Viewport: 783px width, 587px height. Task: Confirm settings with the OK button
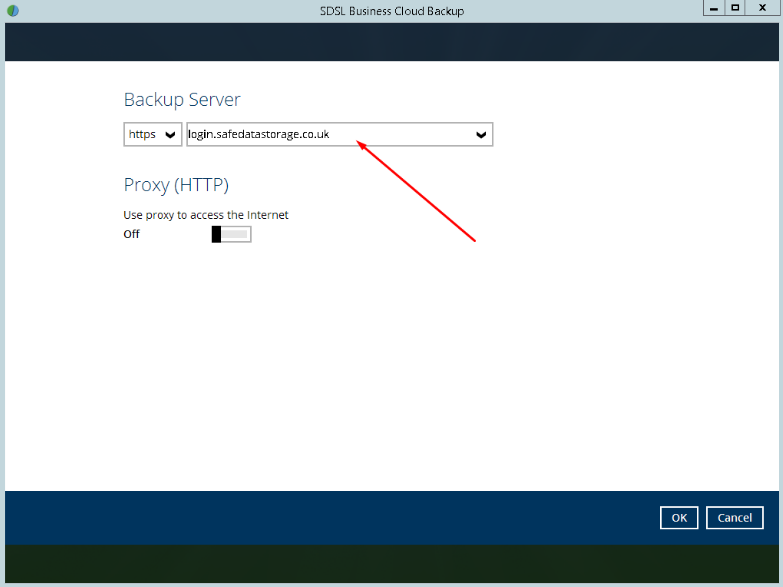point(679,518)
